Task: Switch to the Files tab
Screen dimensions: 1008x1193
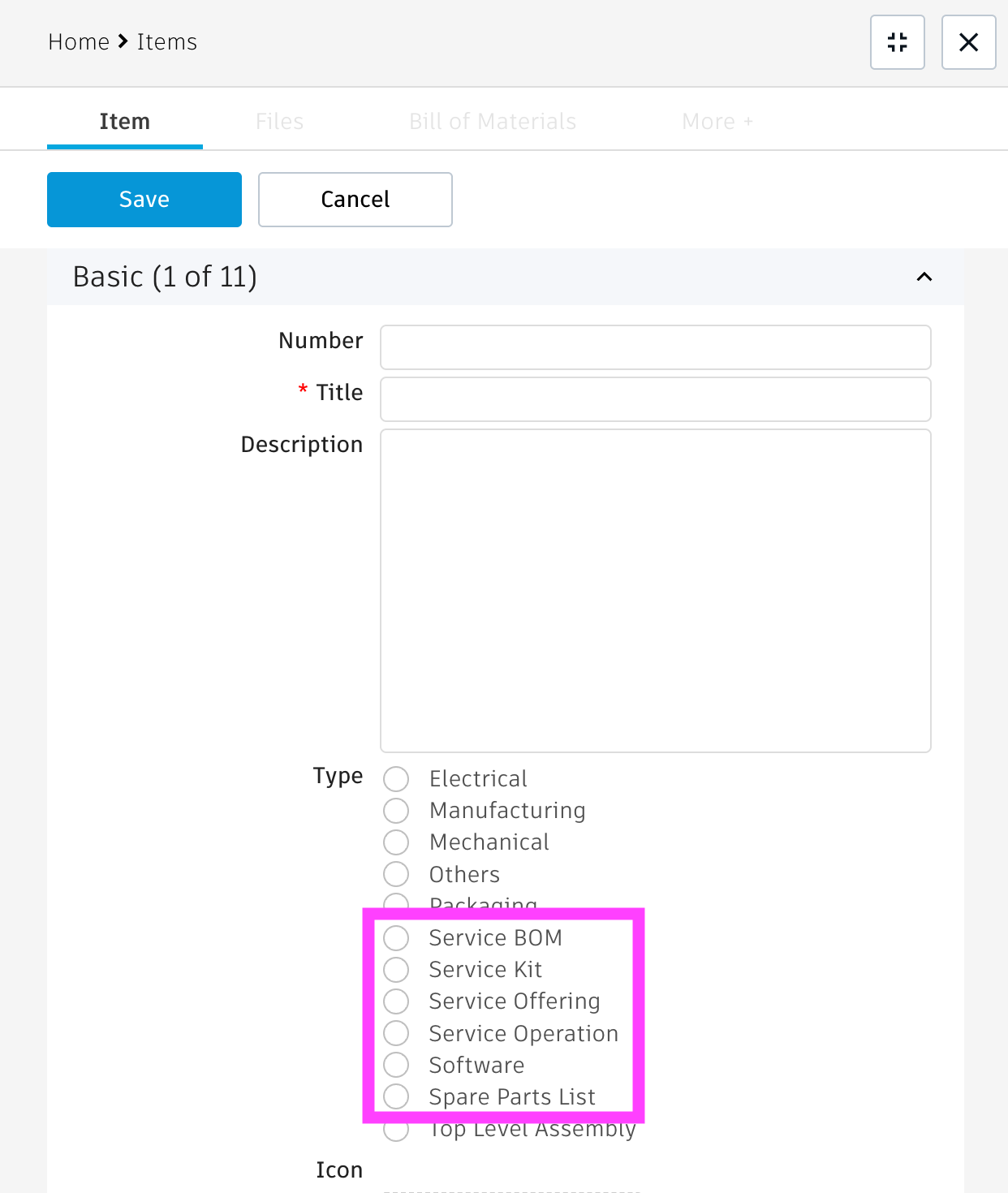Action: point(279,122)
